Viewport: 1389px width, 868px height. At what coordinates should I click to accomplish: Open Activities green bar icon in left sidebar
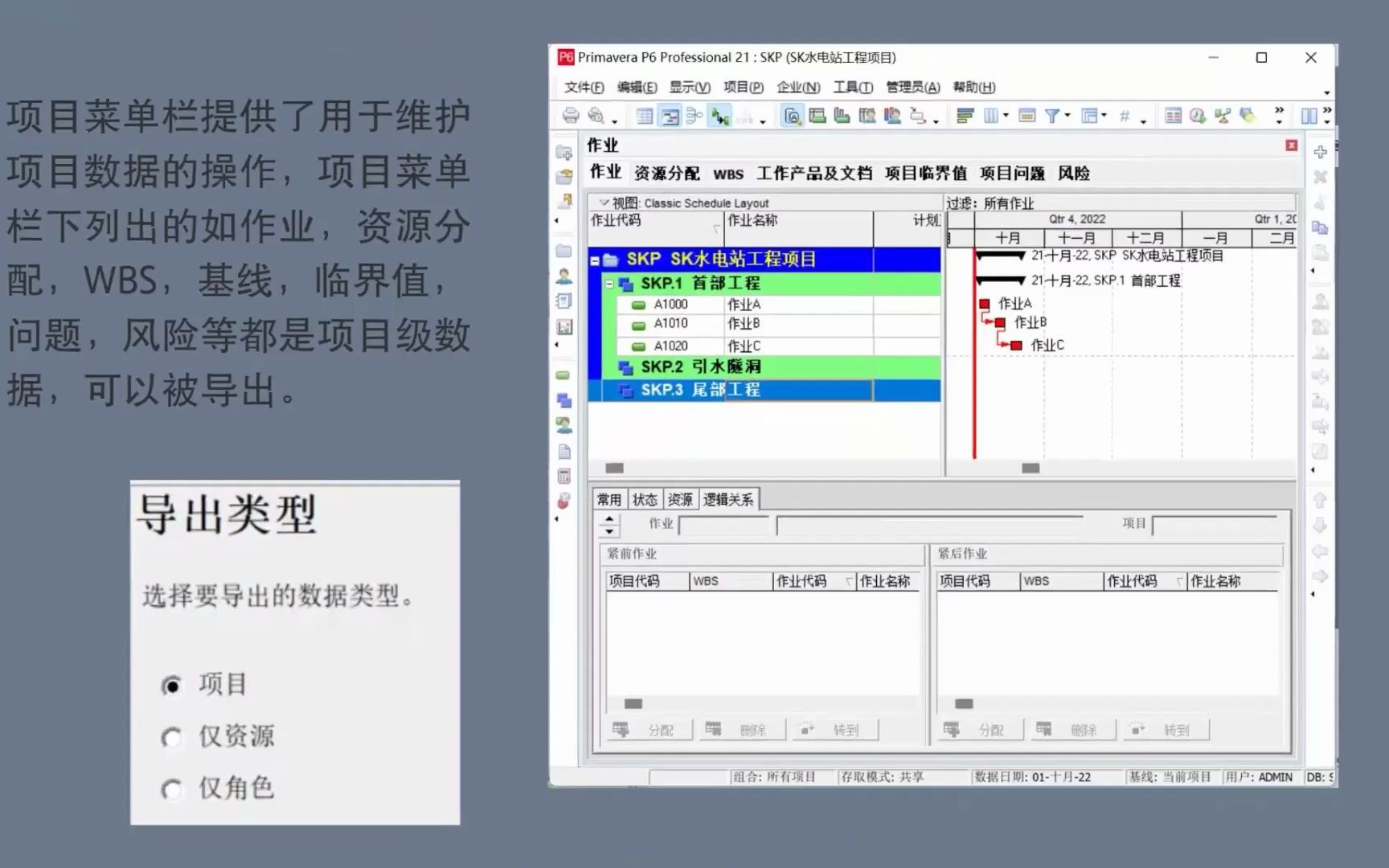click(x=563, y=375)
